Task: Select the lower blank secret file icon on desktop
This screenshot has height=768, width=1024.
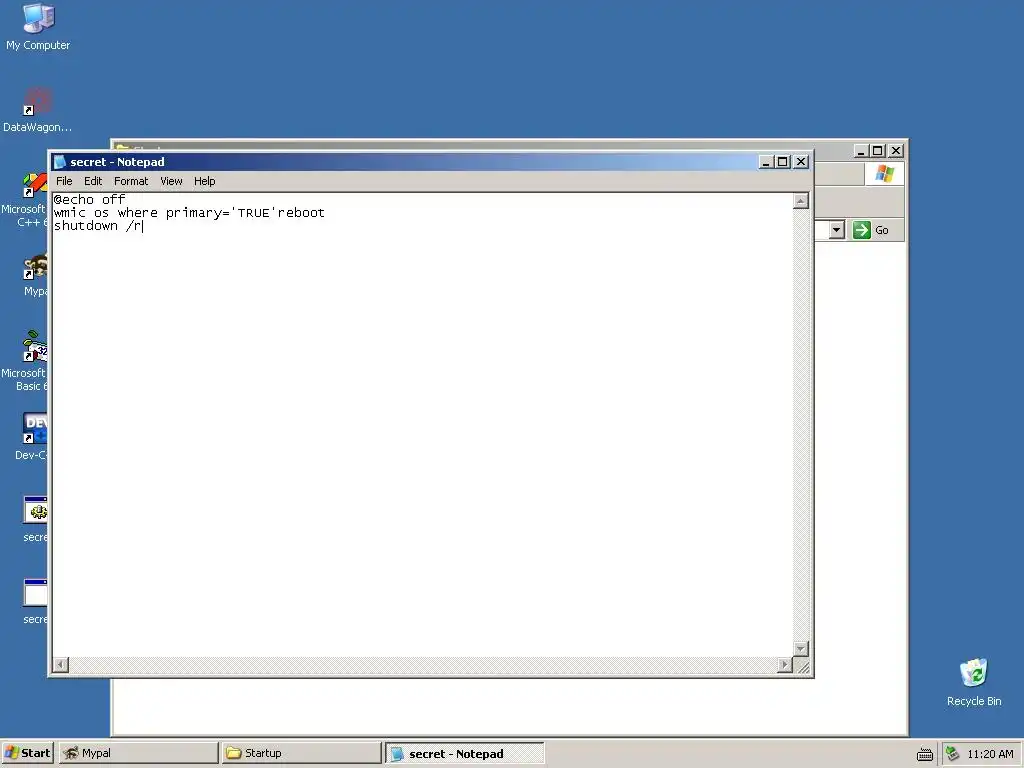Action: [35, 601]
